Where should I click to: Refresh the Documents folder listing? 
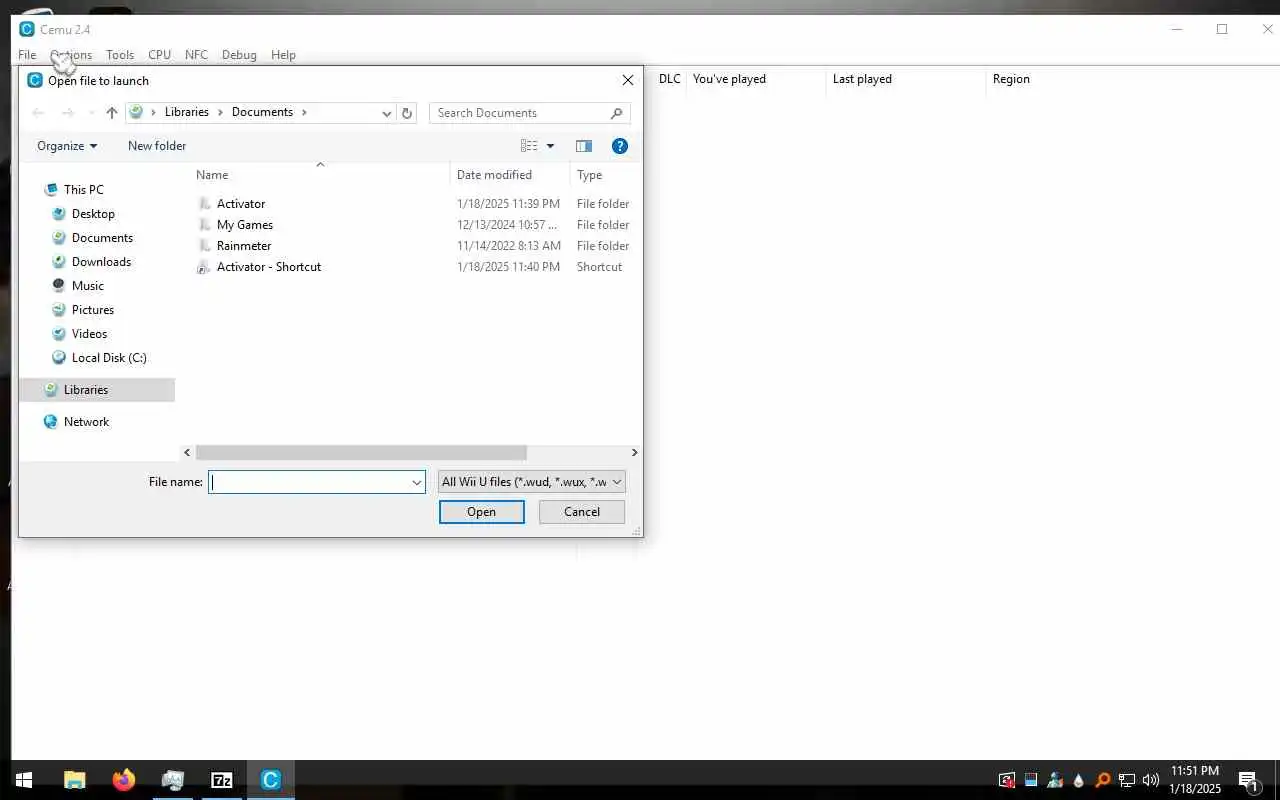pos(407,113)
